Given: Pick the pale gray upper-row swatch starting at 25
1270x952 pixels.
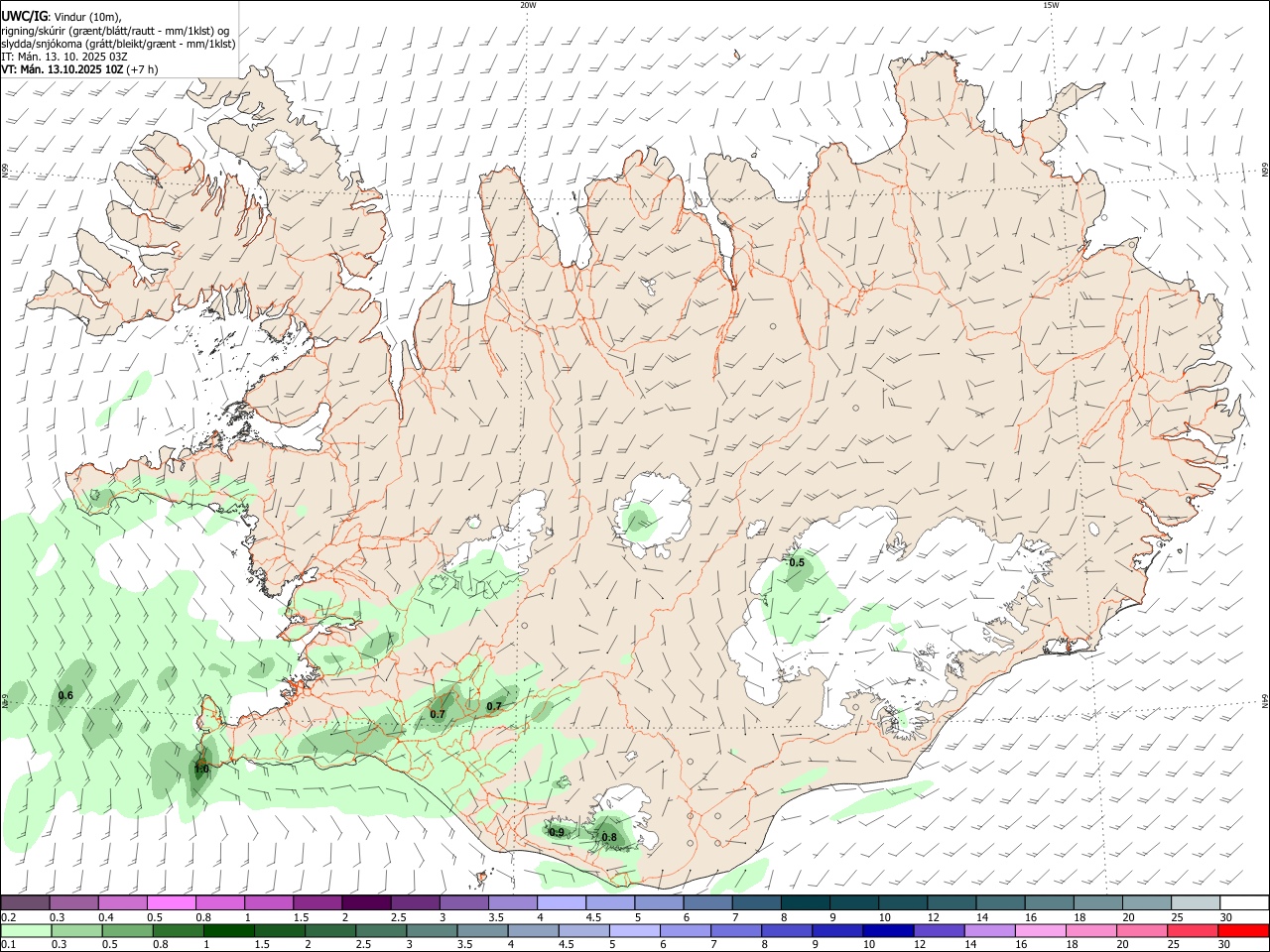Looking at the screenshot, I should pos(1195,902).
